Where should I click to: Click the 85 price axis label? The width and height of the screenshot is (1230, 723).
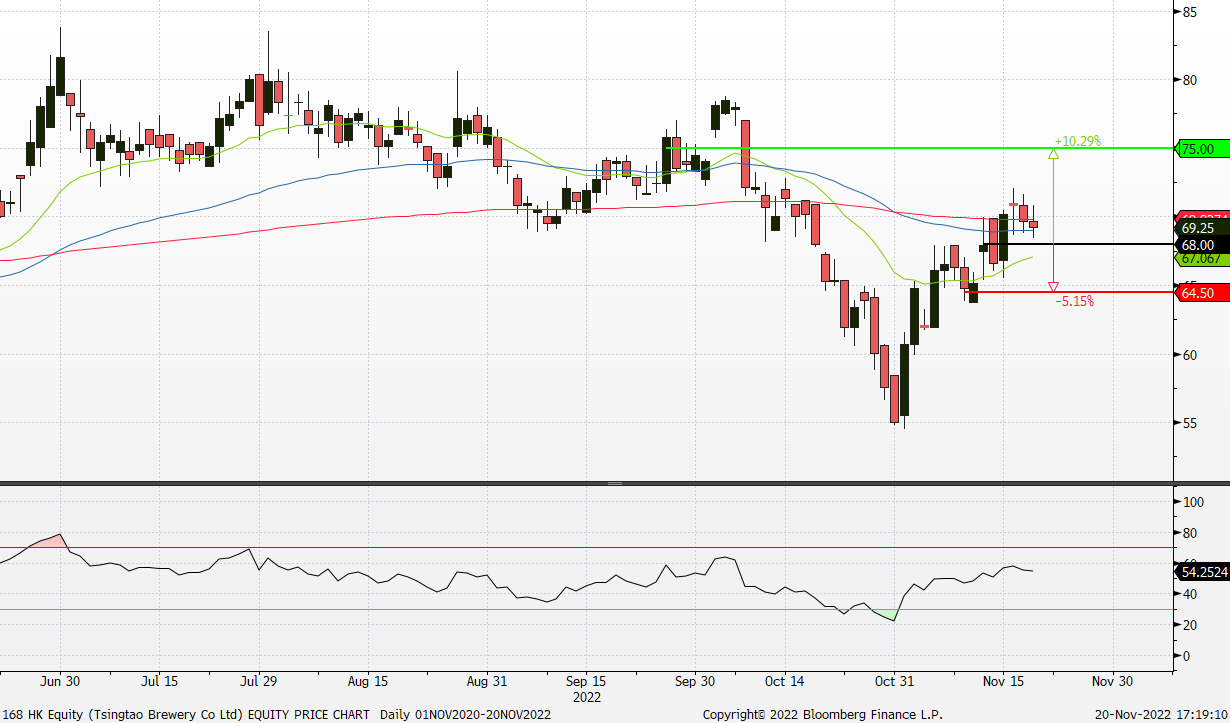click(1191, 12)
